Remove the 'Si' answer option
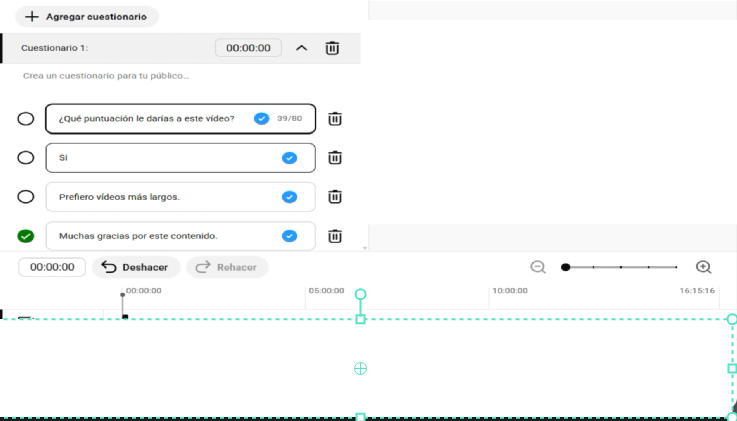 335,158
